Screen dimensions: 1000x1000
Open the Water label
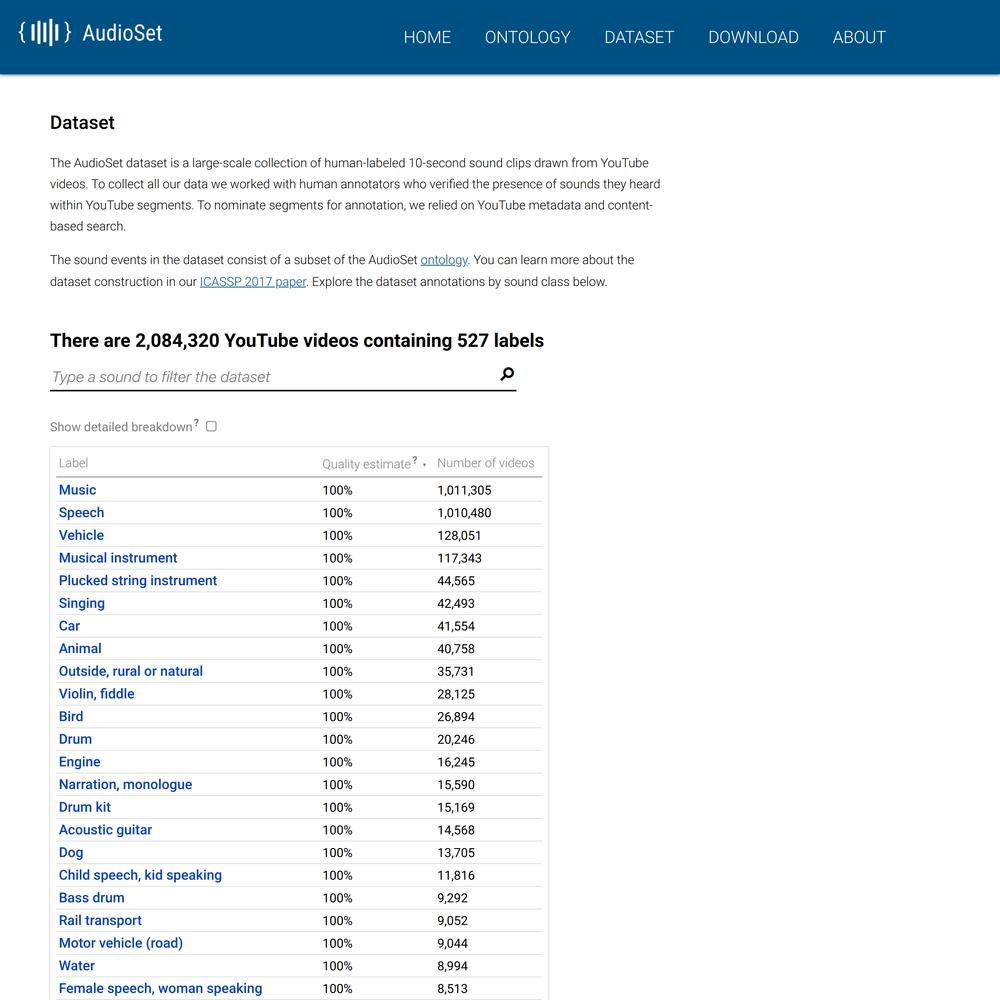pos(77,966)
